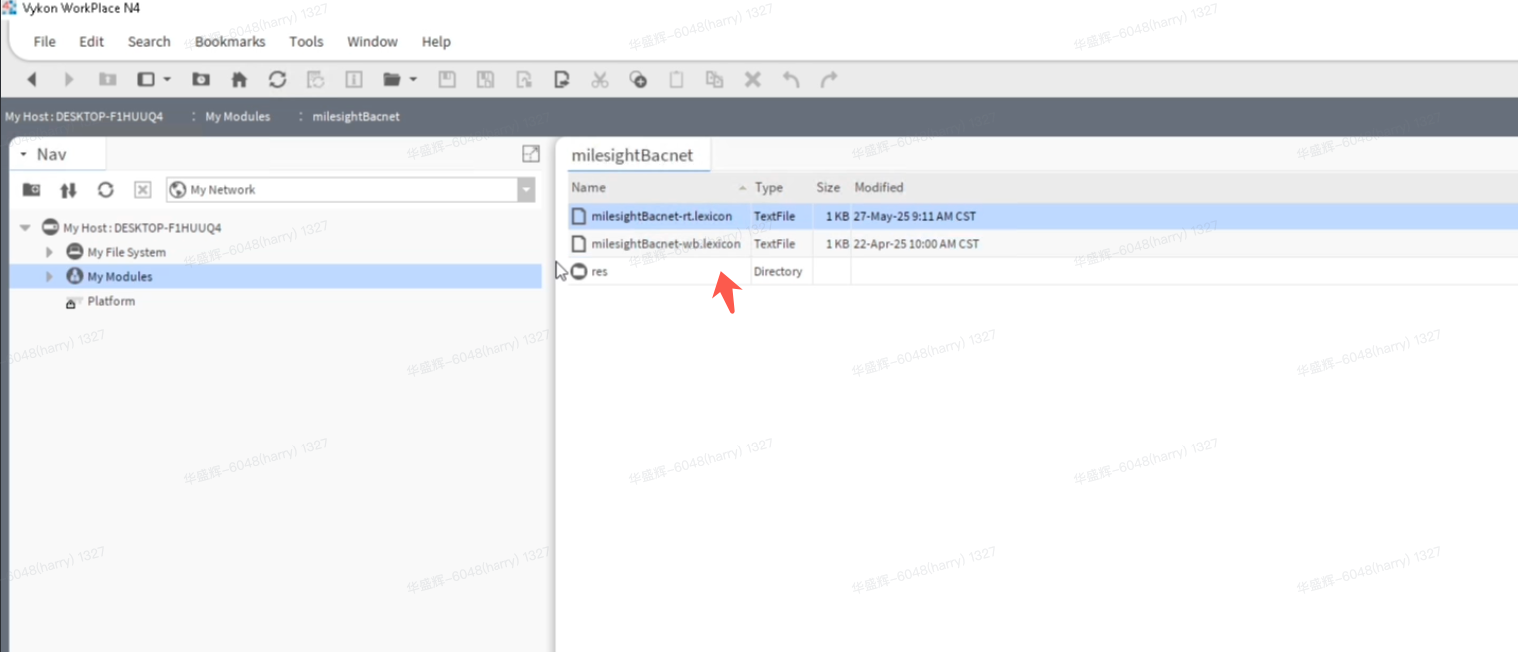Click the info "i" toolbar icon

(x=353, y=80)
